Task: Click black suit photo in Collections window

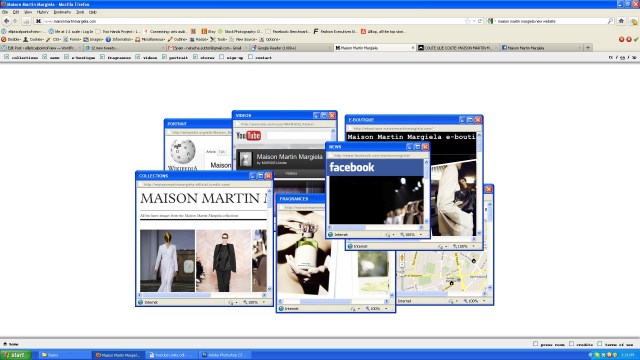Action: tap(224, 261)
